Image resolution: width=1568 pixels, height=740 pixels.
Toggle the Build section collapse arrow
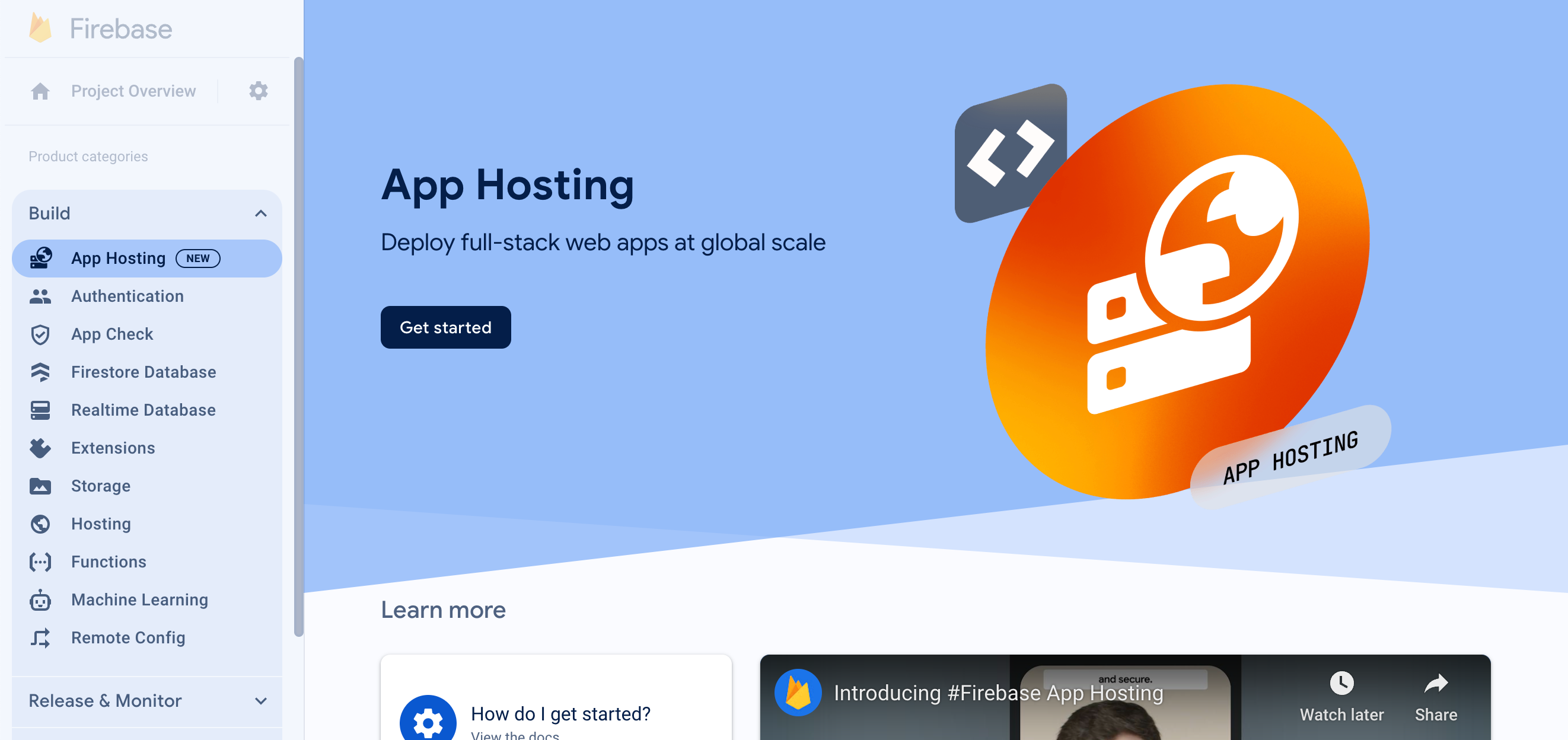261,213
